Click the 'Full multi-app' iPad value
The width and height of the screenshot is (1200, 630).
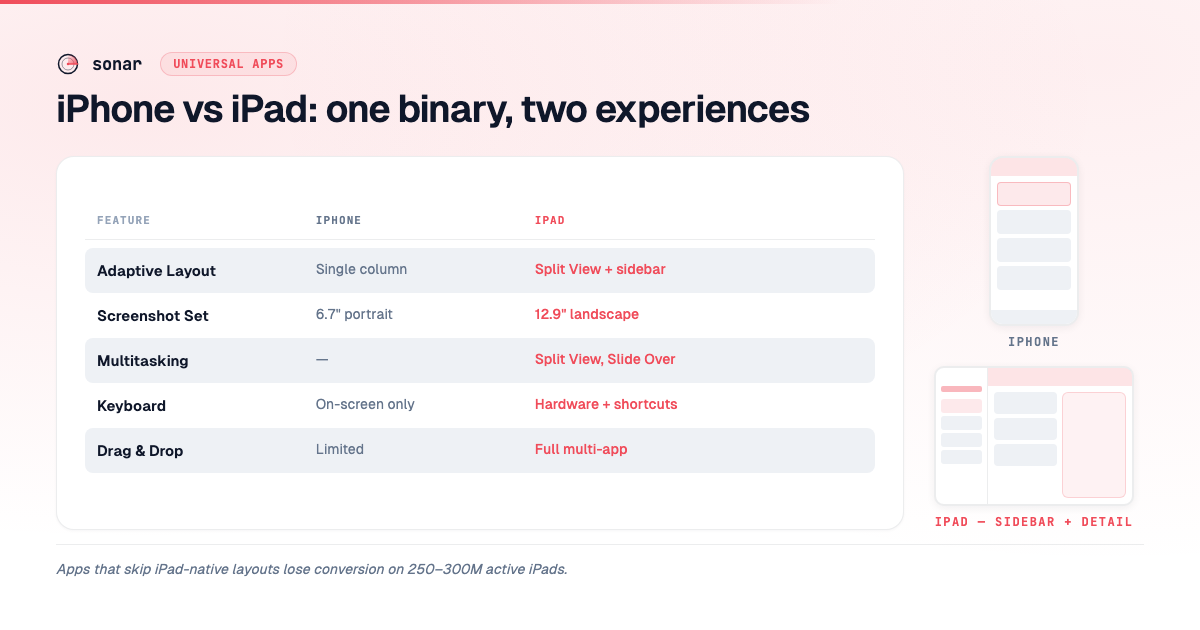[581, 450]
